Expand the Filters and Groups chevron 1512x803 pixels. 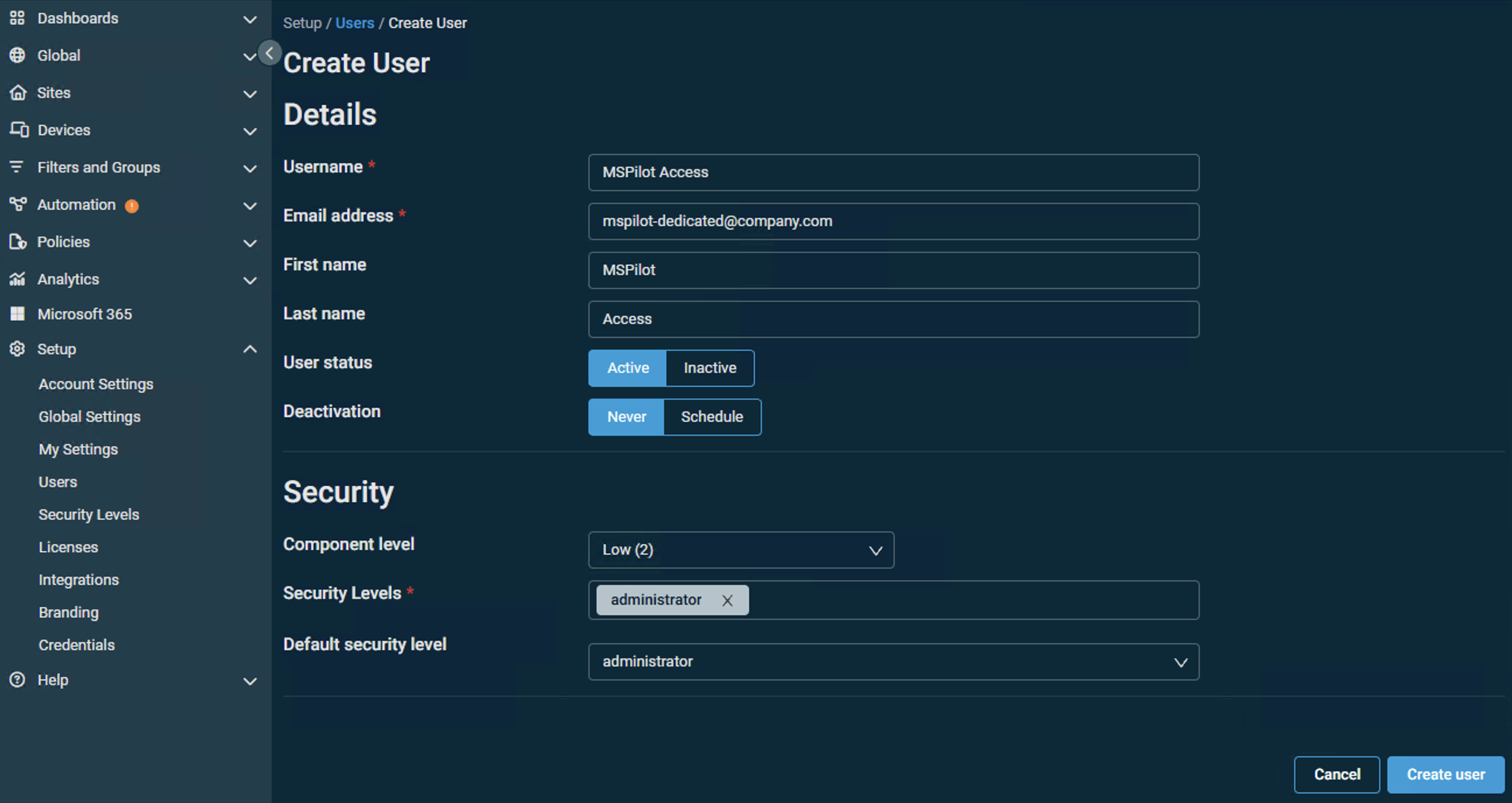(250, 168)
